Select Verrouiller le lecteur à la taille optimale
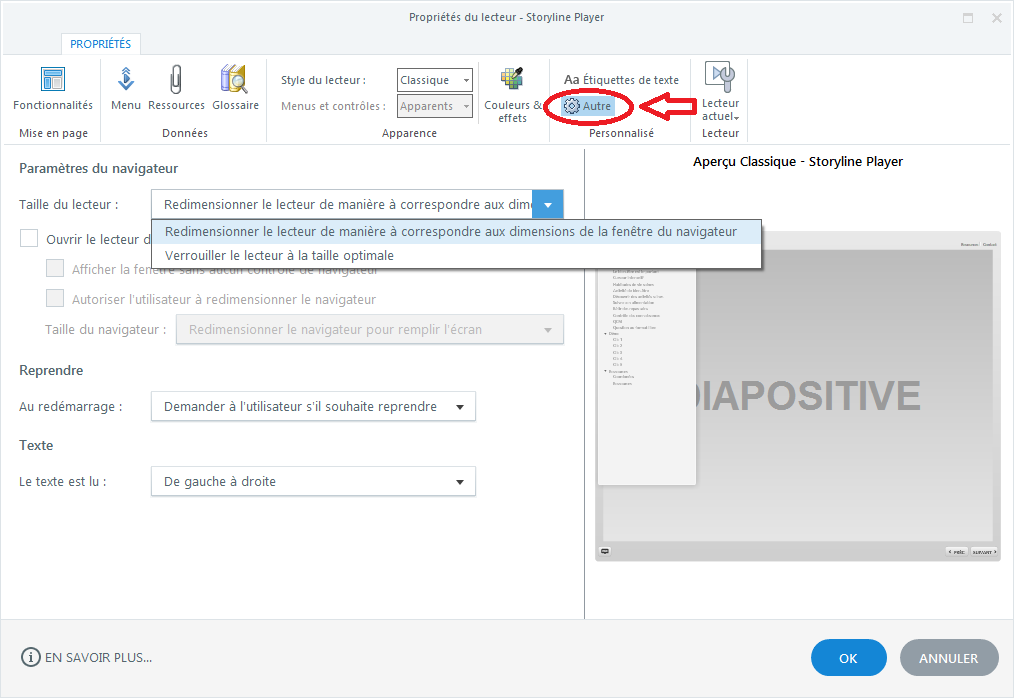This screenshot has width=1014, height=698. click(457, 256)
